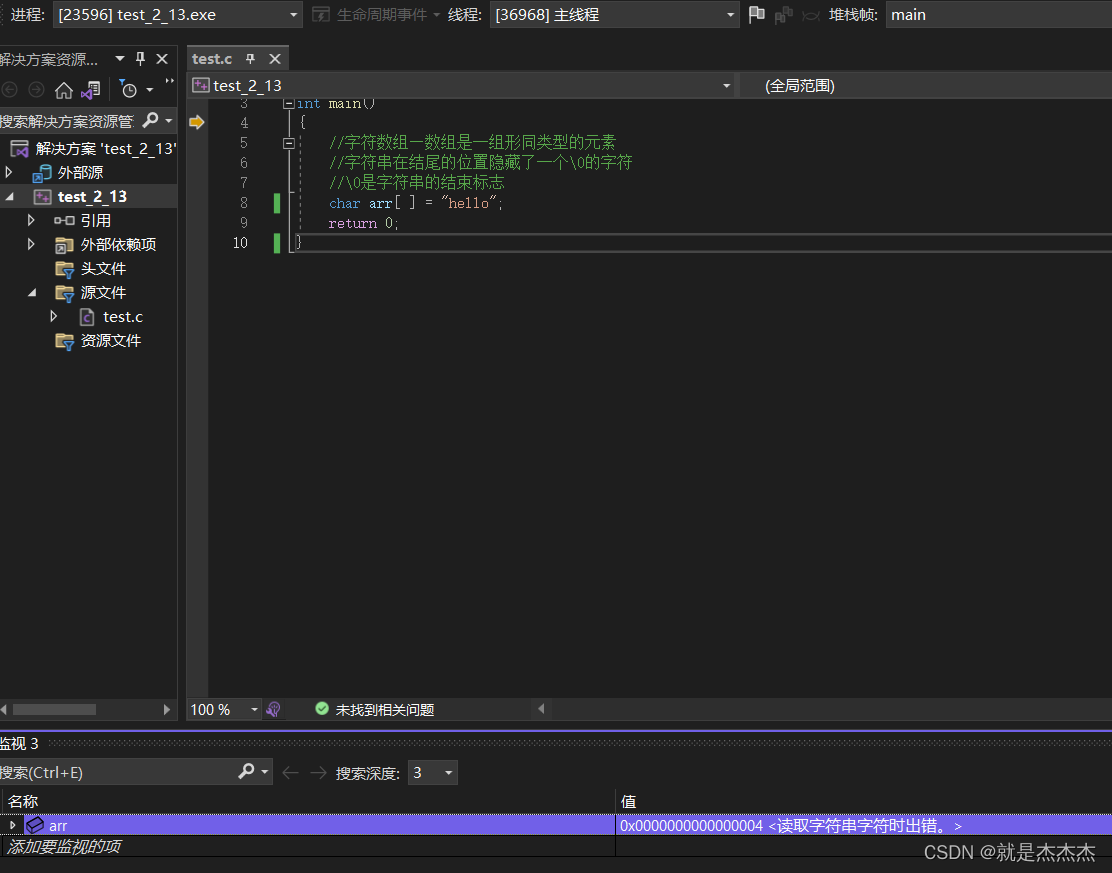
Task: Open the Solution Explorer window options arrow
Action: tap(120, 59)
